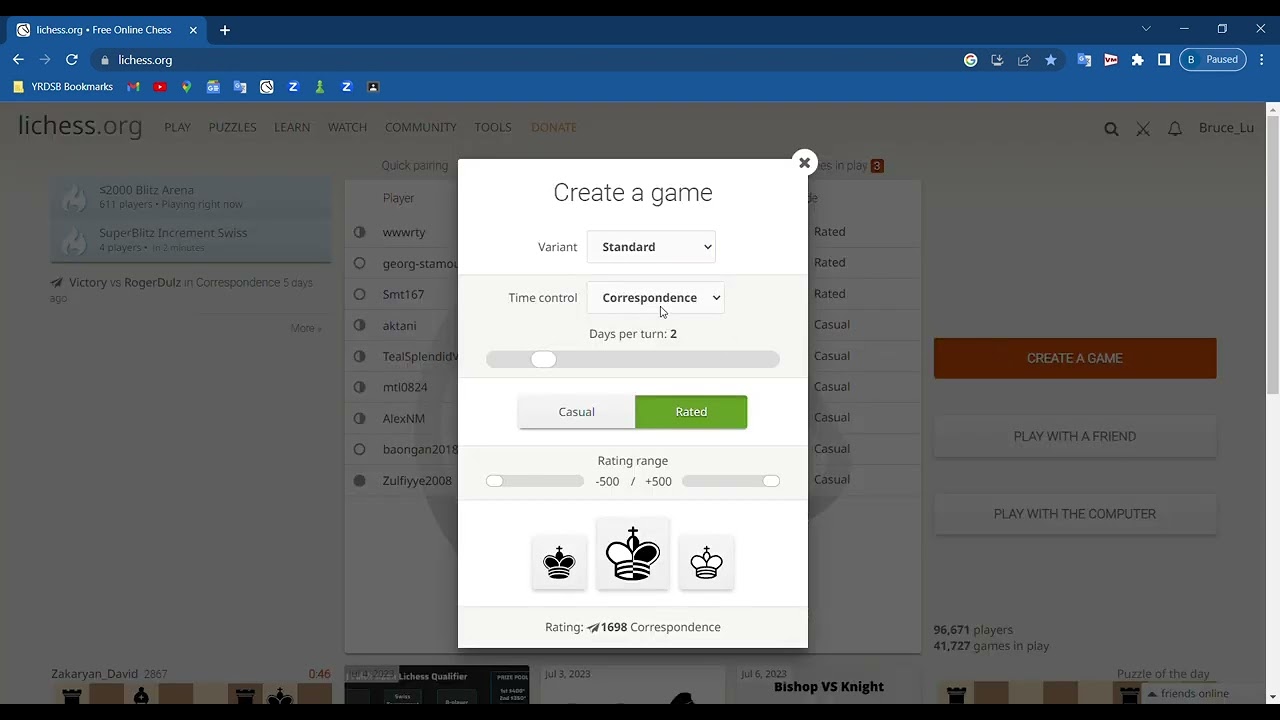Open the notifications bell icon
Image resolution: width=1280 pixels, height=720 pixels.
pos(1175,128)
